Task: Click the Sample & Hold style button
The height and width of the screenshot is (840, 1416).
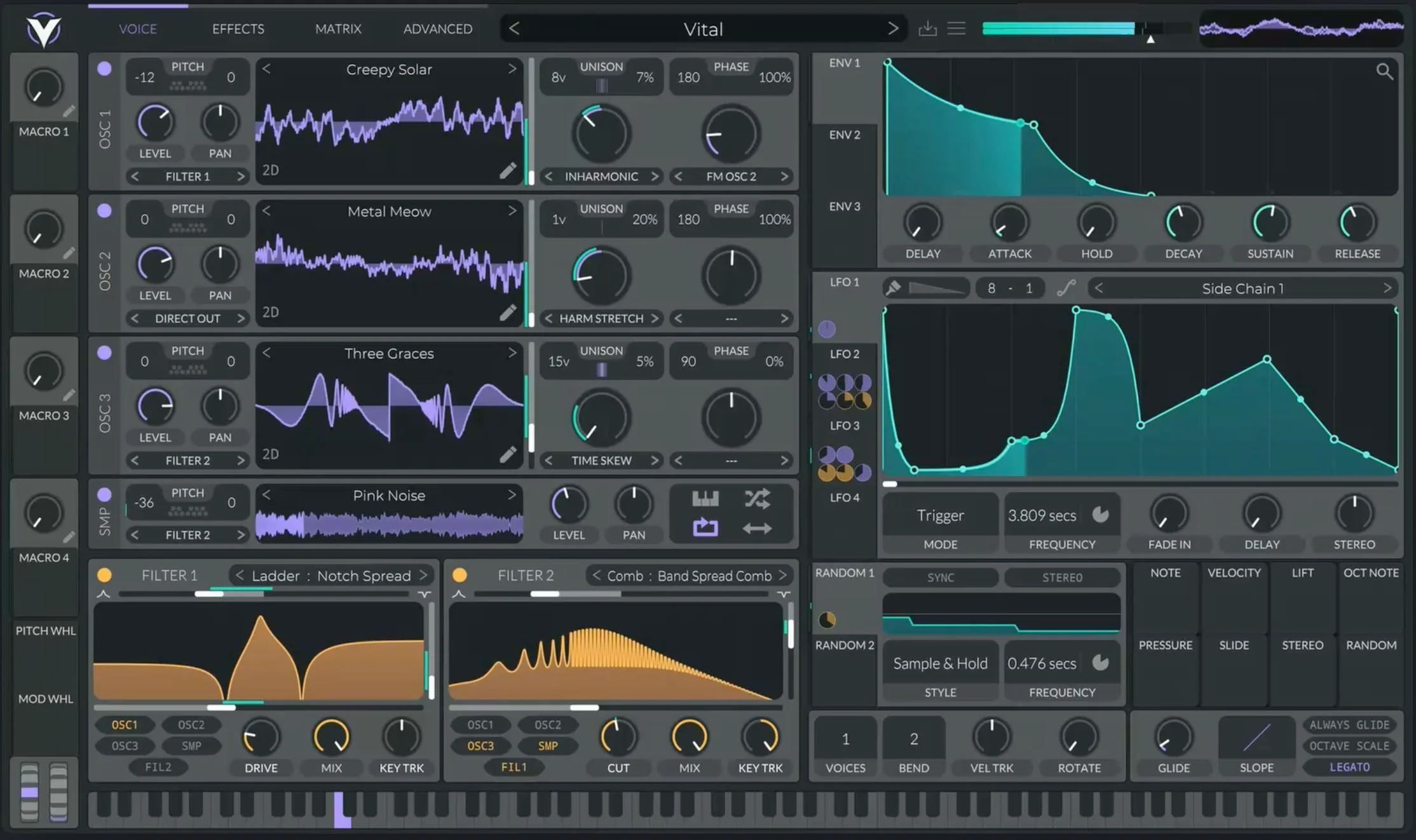Action: tap(940, 663)
